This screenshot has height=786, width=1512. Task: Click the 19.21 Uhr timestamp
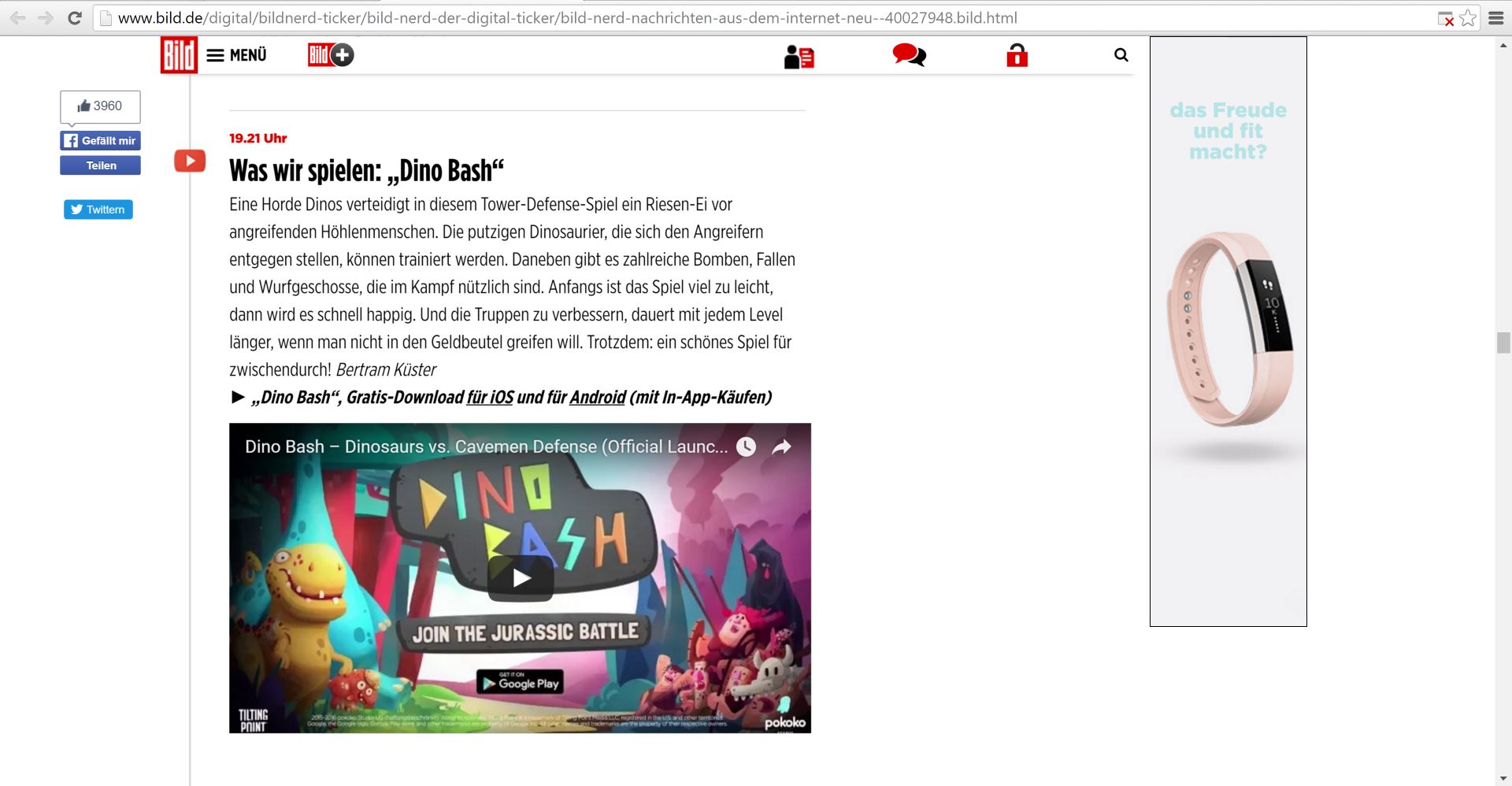pos(258,138)
